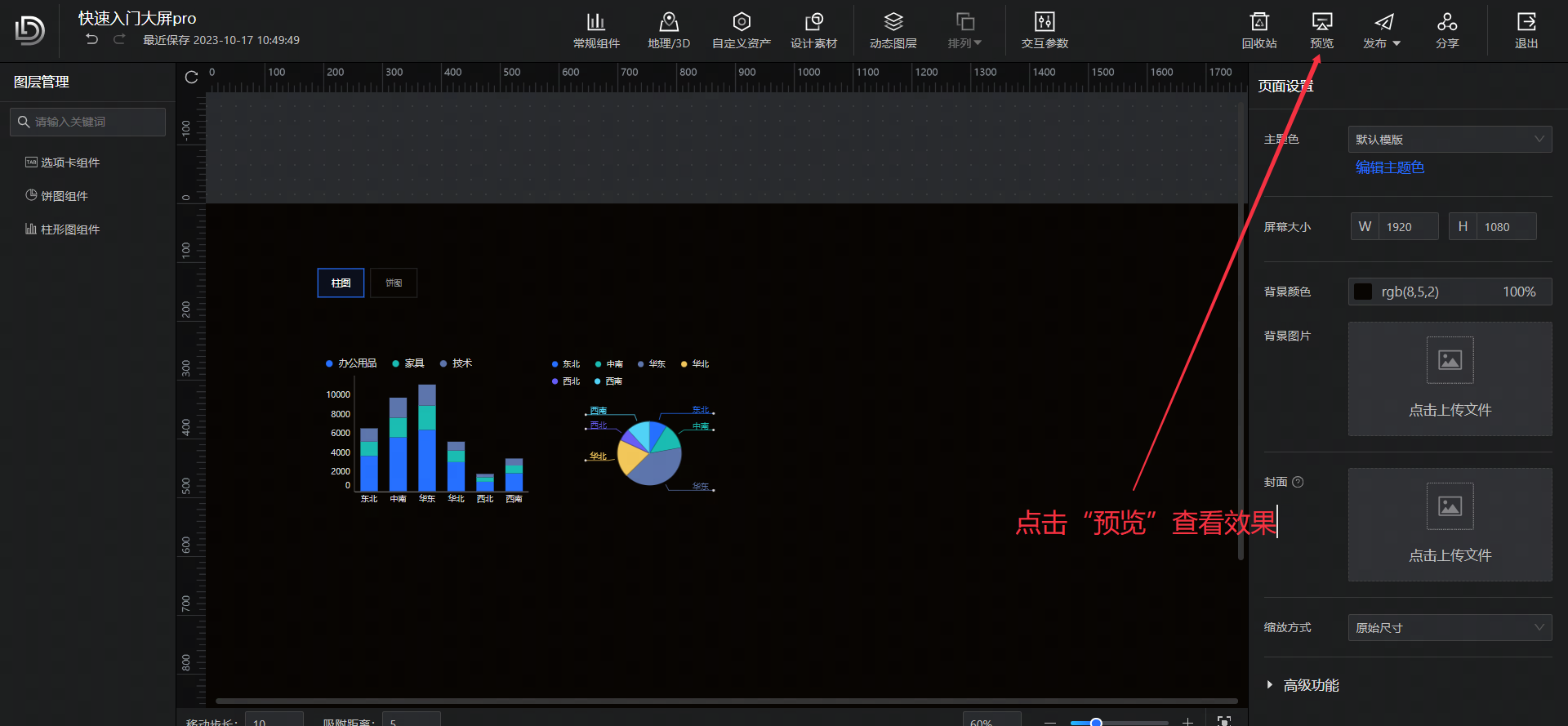Expand the 高级功能 section

[1310, 685]
